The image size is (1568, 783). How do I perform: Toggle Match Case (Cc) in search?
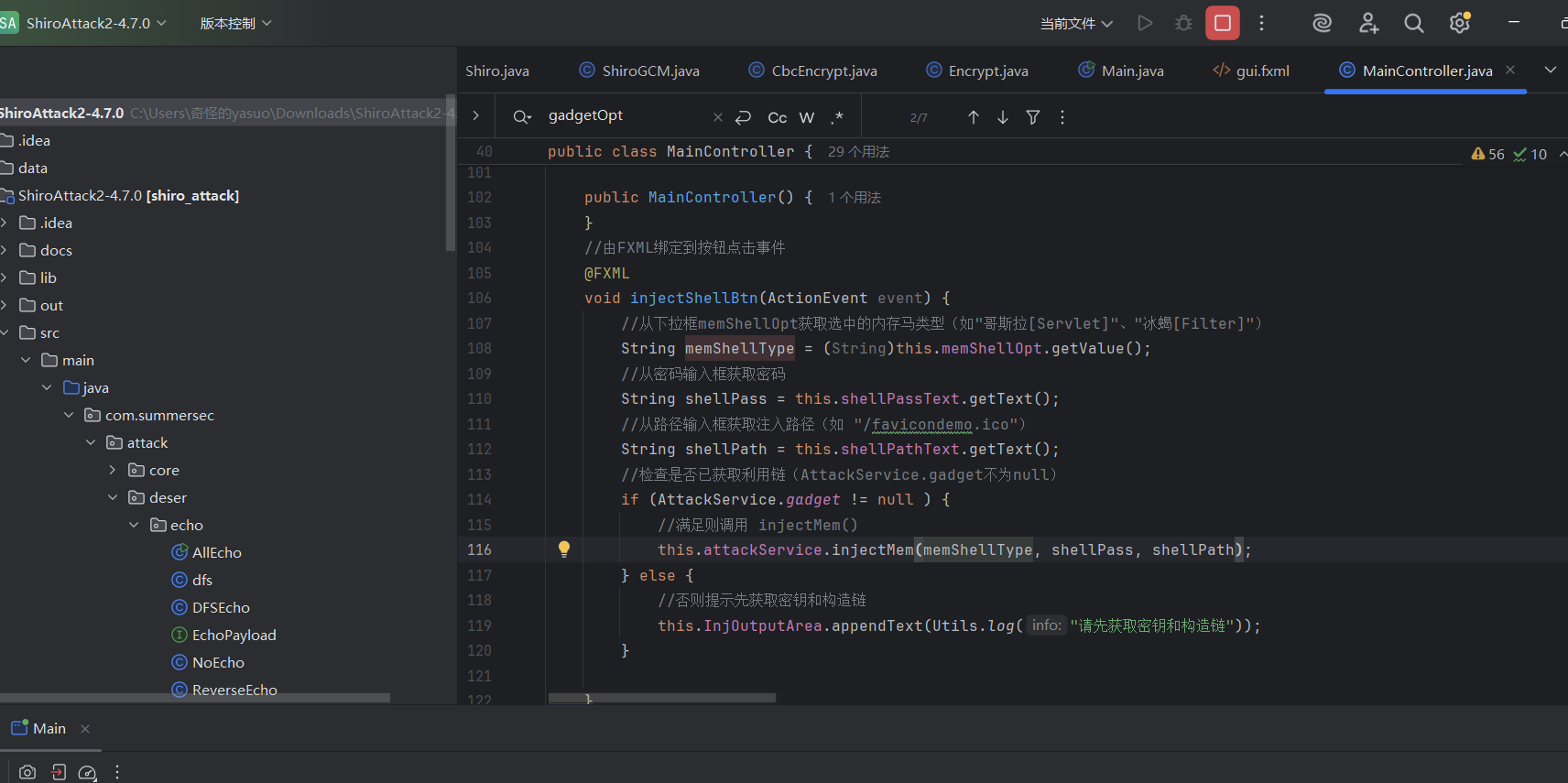click(777, 117)
